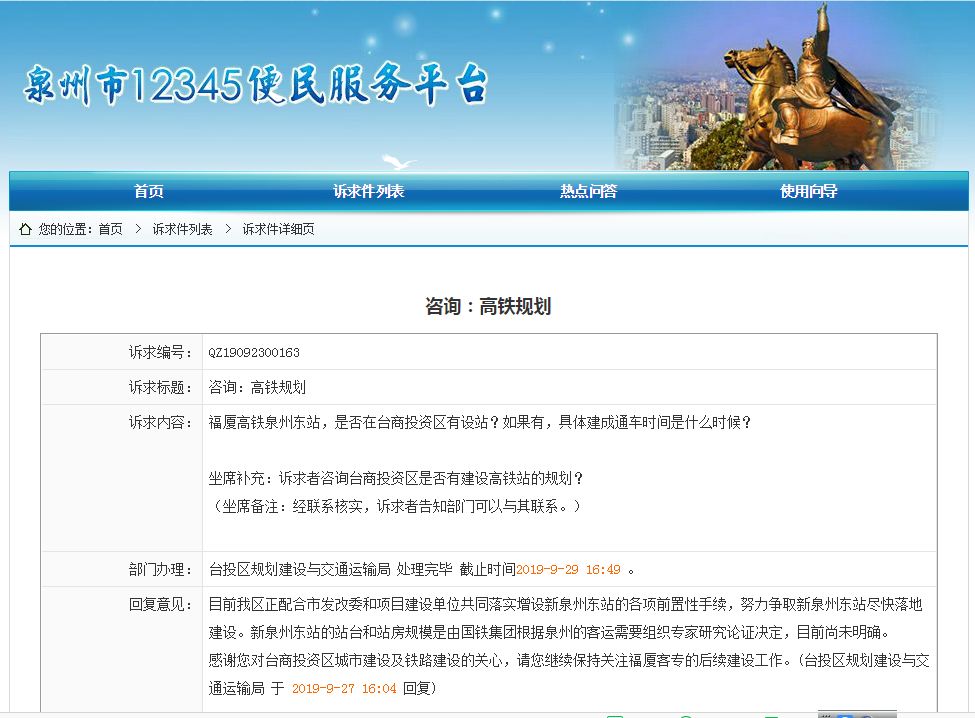Click the white seagull graphic above the navigation bar
The image size is (975, 718).
point(398,162)
